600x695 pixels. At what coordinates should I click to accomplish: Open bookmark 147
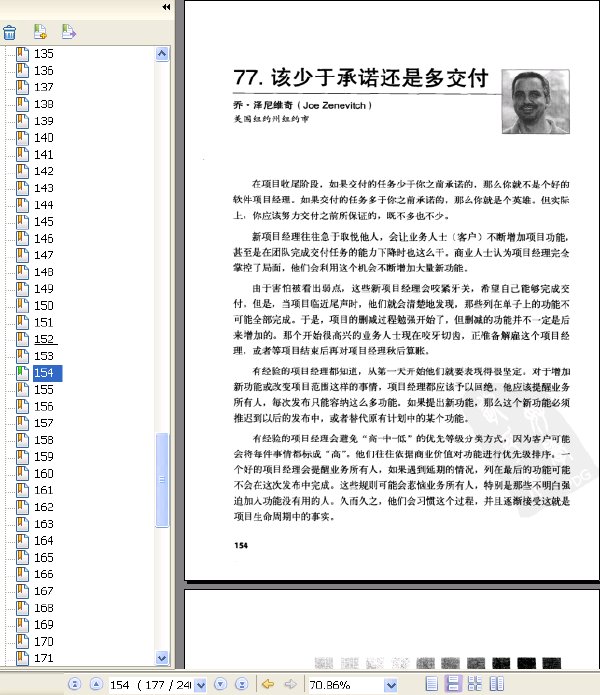pos(43,255)
